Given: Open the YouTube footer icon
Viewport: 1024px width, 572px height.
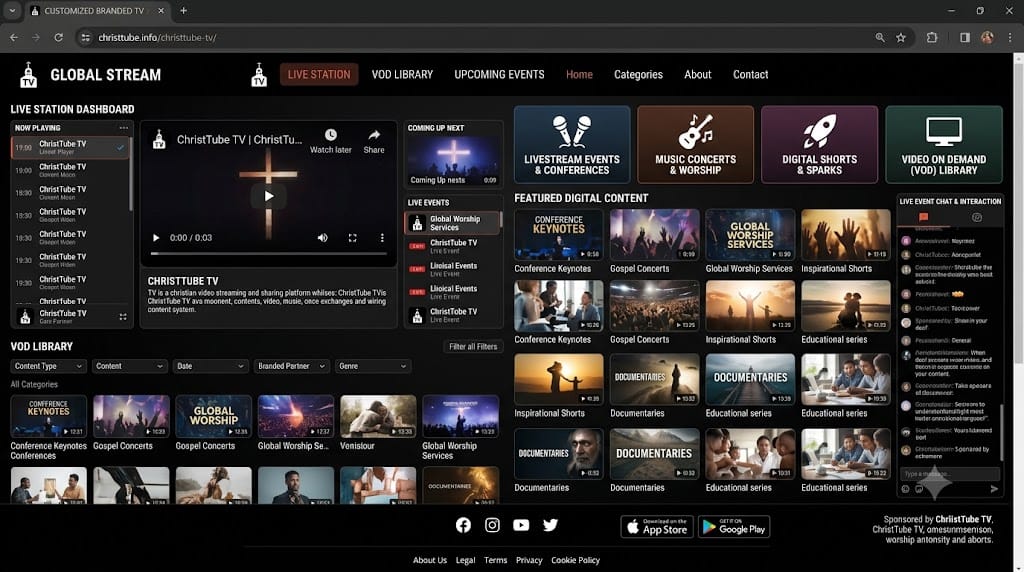Looking at the screenshot, I should point(521,525).
